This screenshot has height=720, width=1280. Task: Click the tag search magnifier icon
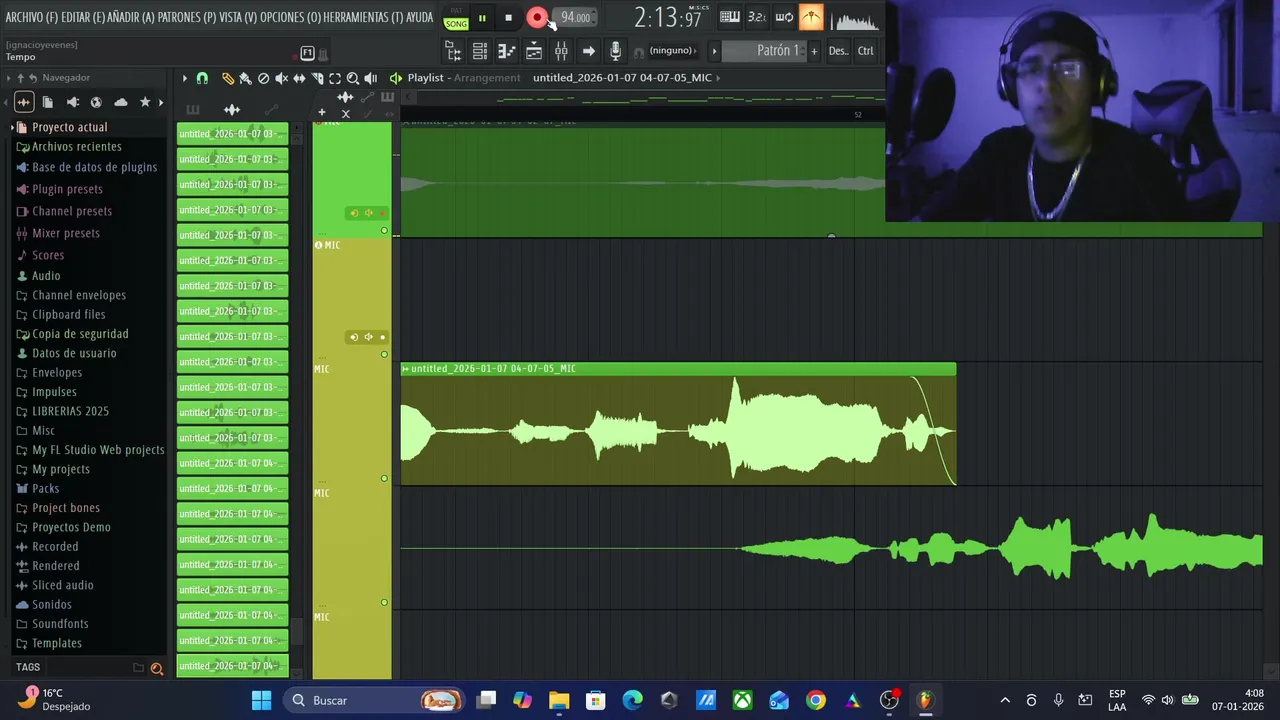tap(156, 668)
